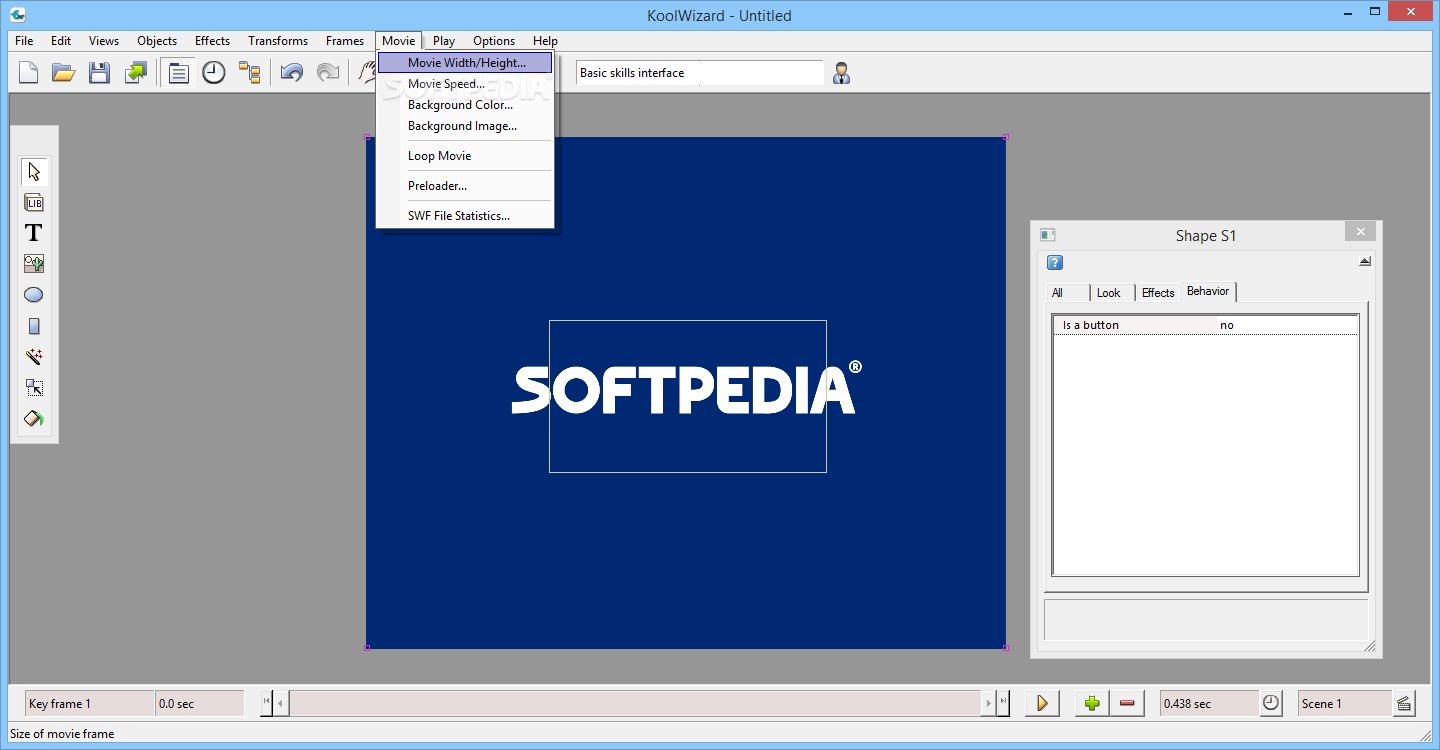Viewport: 1440px width, 750px height.
Task: Open Basic skills interface dropdown
Action: pos(700,73)
